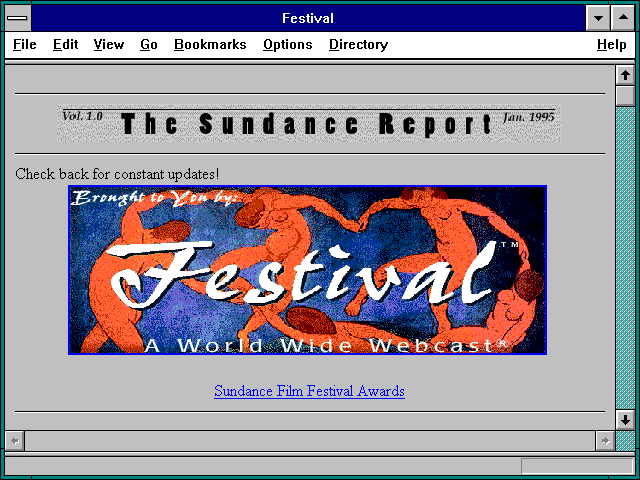640x480 pixels.
Task: Open the window control menu box
Action: point(18,18)
